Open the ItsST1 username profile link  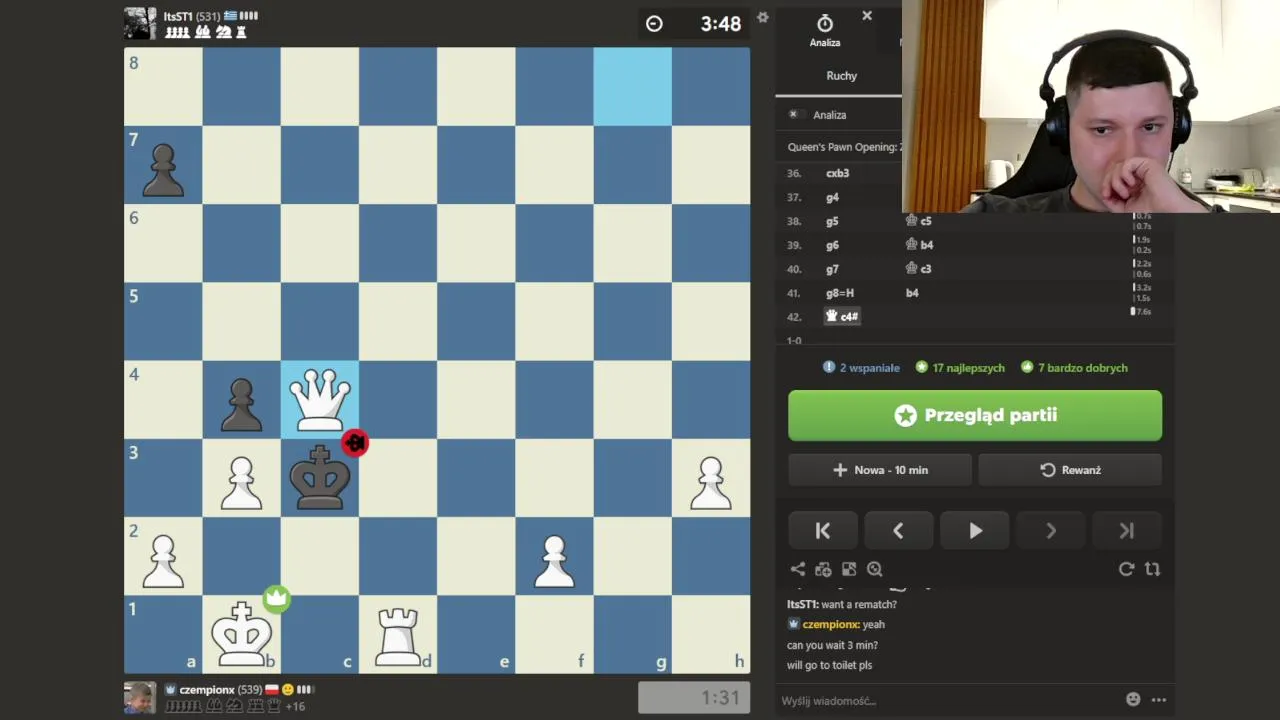pyautogui.click(x=177, y=16)
